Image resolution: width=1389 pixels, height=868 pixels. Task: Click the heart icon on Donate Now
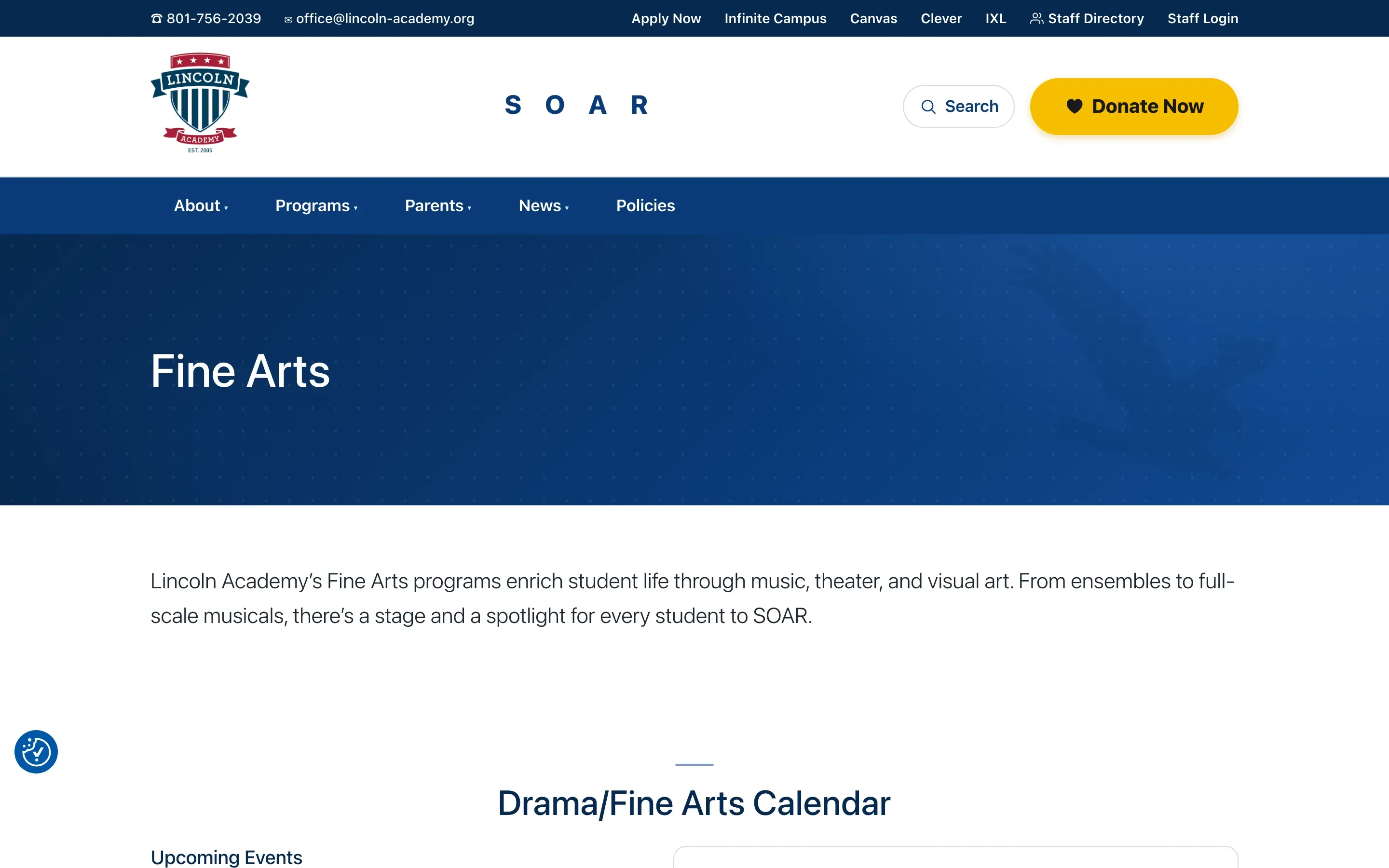(1075, 106)
